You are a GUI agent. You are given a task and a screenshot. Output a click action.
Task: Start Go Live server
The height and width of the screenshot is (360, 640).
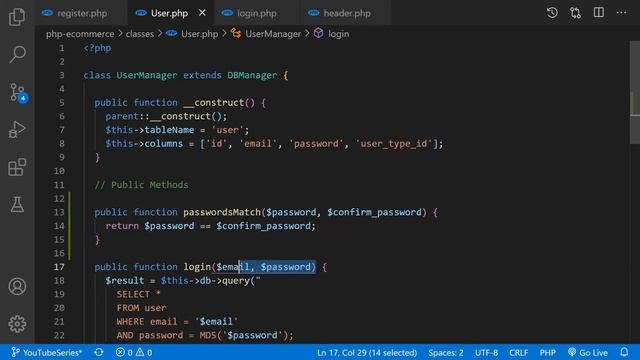point(588,352)
